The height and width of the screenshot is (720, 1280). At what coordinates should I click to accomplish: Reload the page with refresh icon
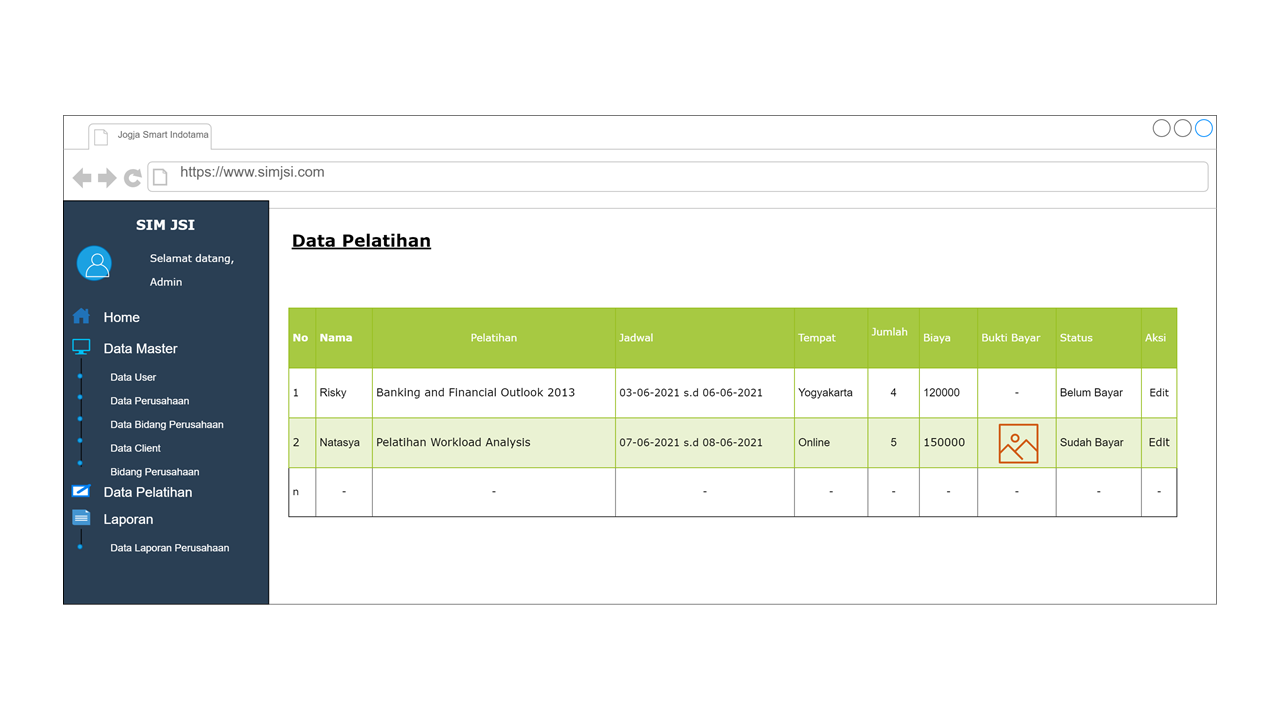[132, 178]
